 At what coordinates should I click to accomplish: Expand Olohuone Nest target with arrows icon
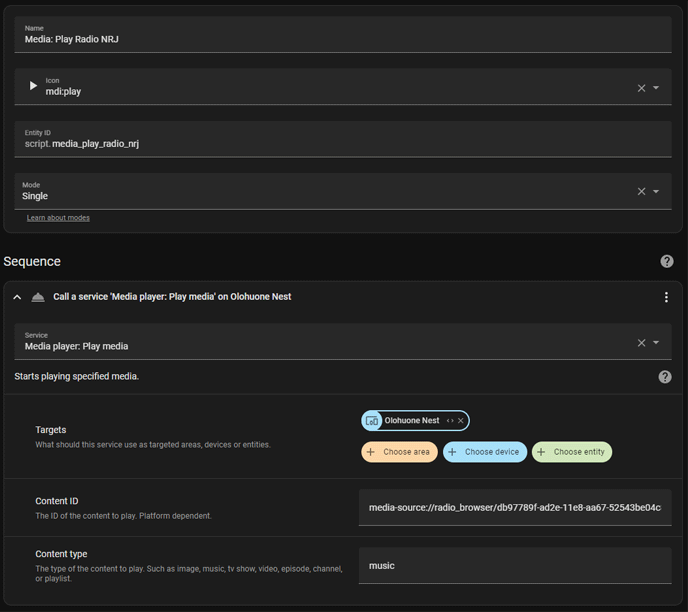click(x=450, y=421)
